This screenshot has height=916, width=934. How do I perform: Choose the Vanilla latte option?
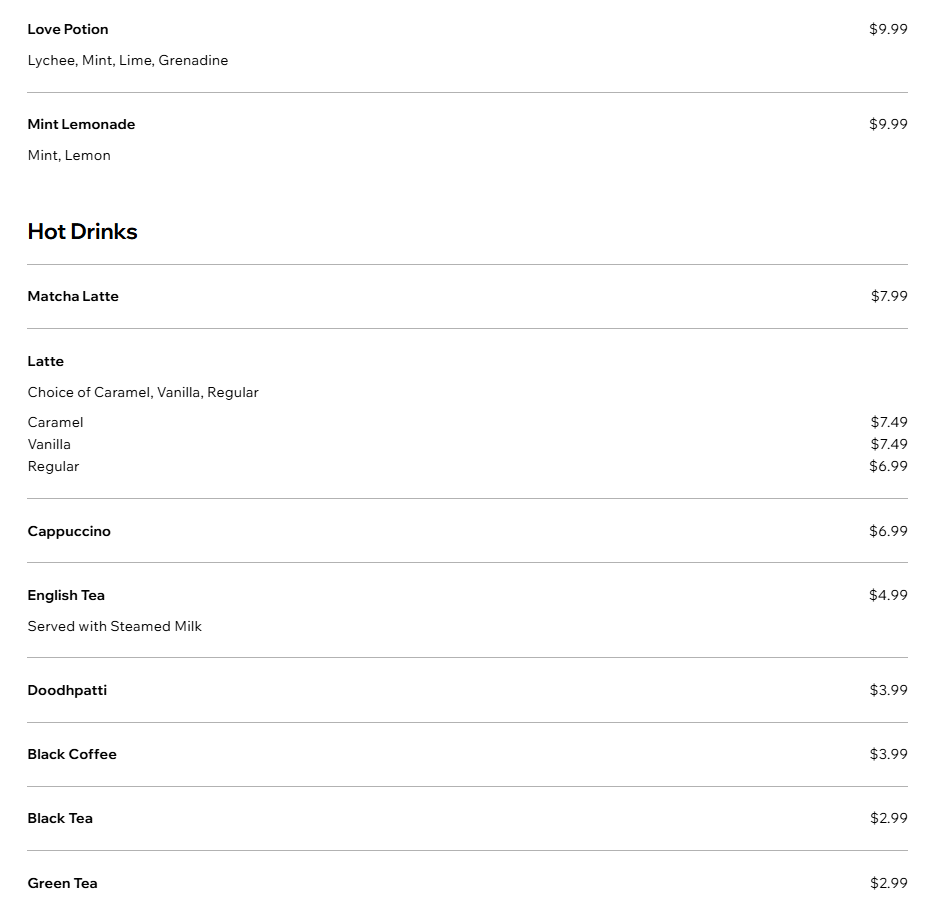467,444
